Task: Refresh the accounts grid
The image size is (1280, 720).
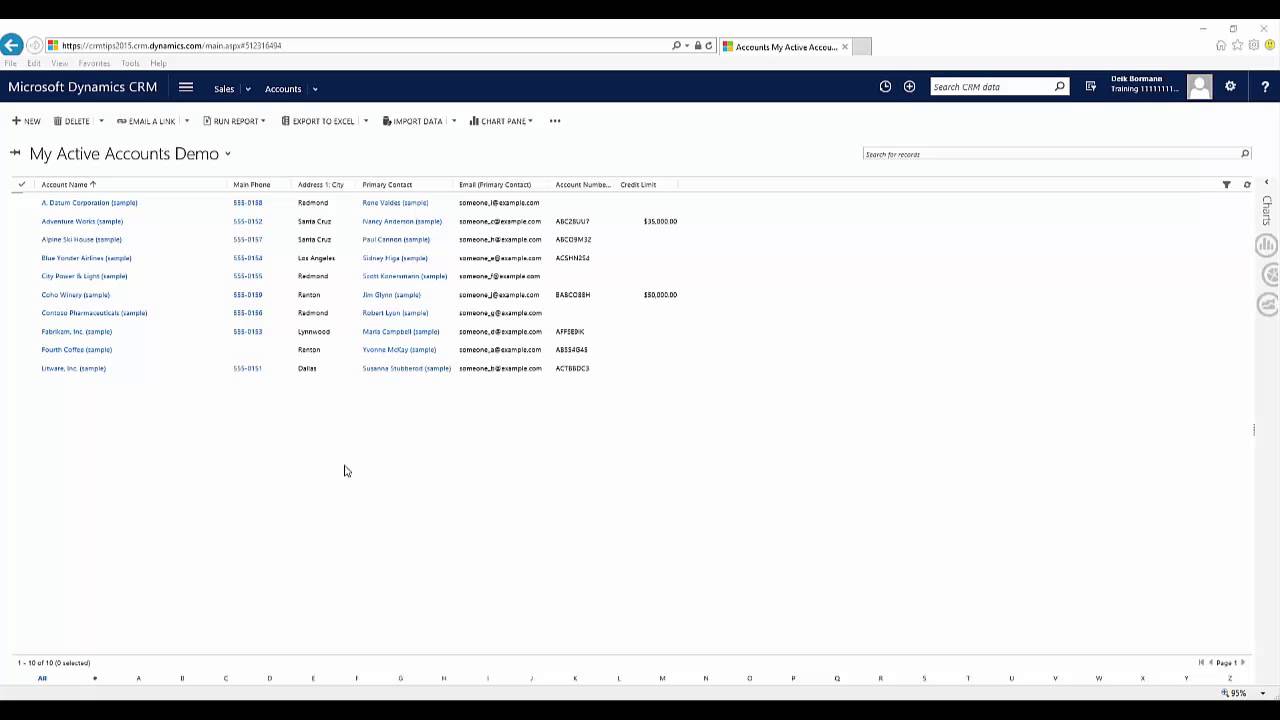Action: click(x=1247, y=185)
